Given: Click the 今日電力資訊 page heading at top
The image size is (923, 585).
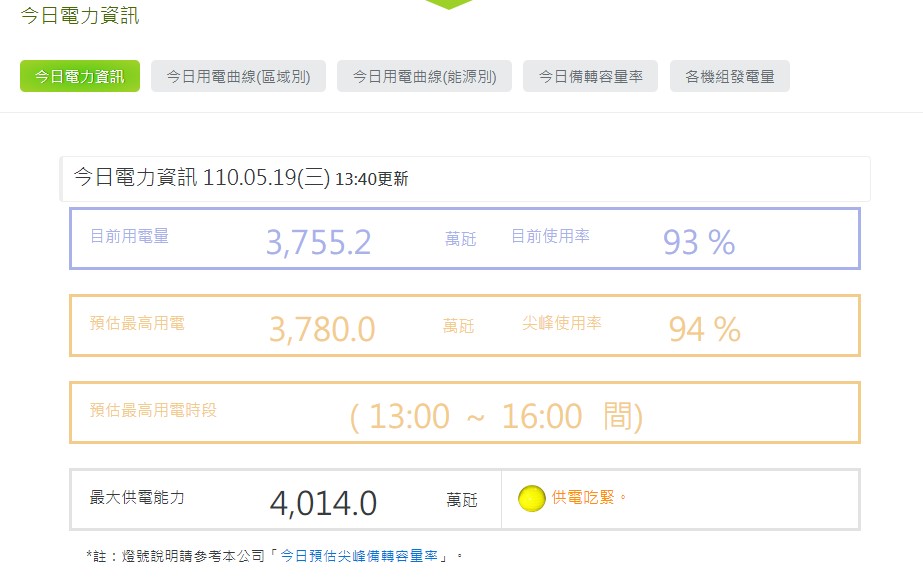Looking at the screenshot, I should pos(80,16).
